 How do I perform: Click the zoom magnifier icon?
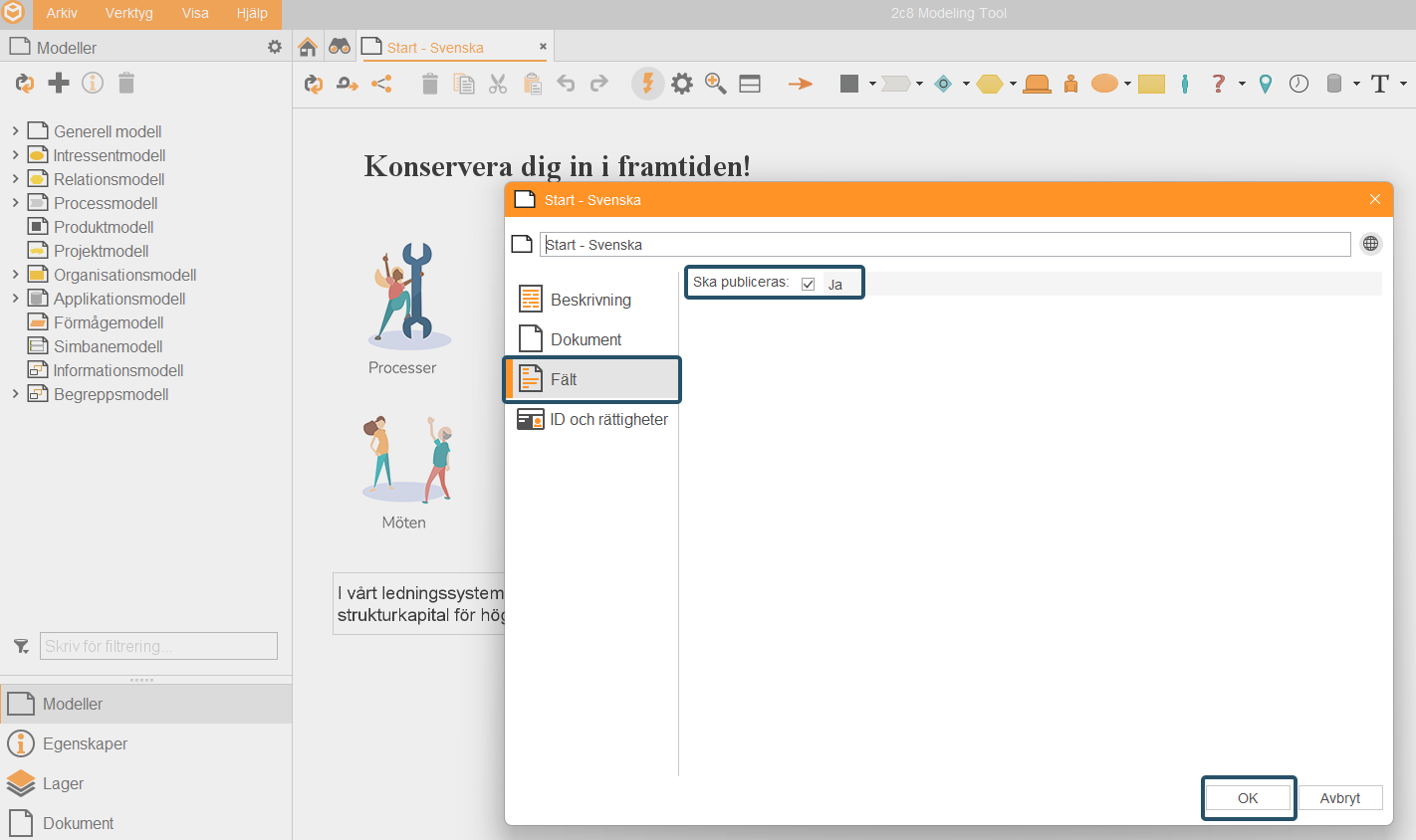(x=716, y=84)
